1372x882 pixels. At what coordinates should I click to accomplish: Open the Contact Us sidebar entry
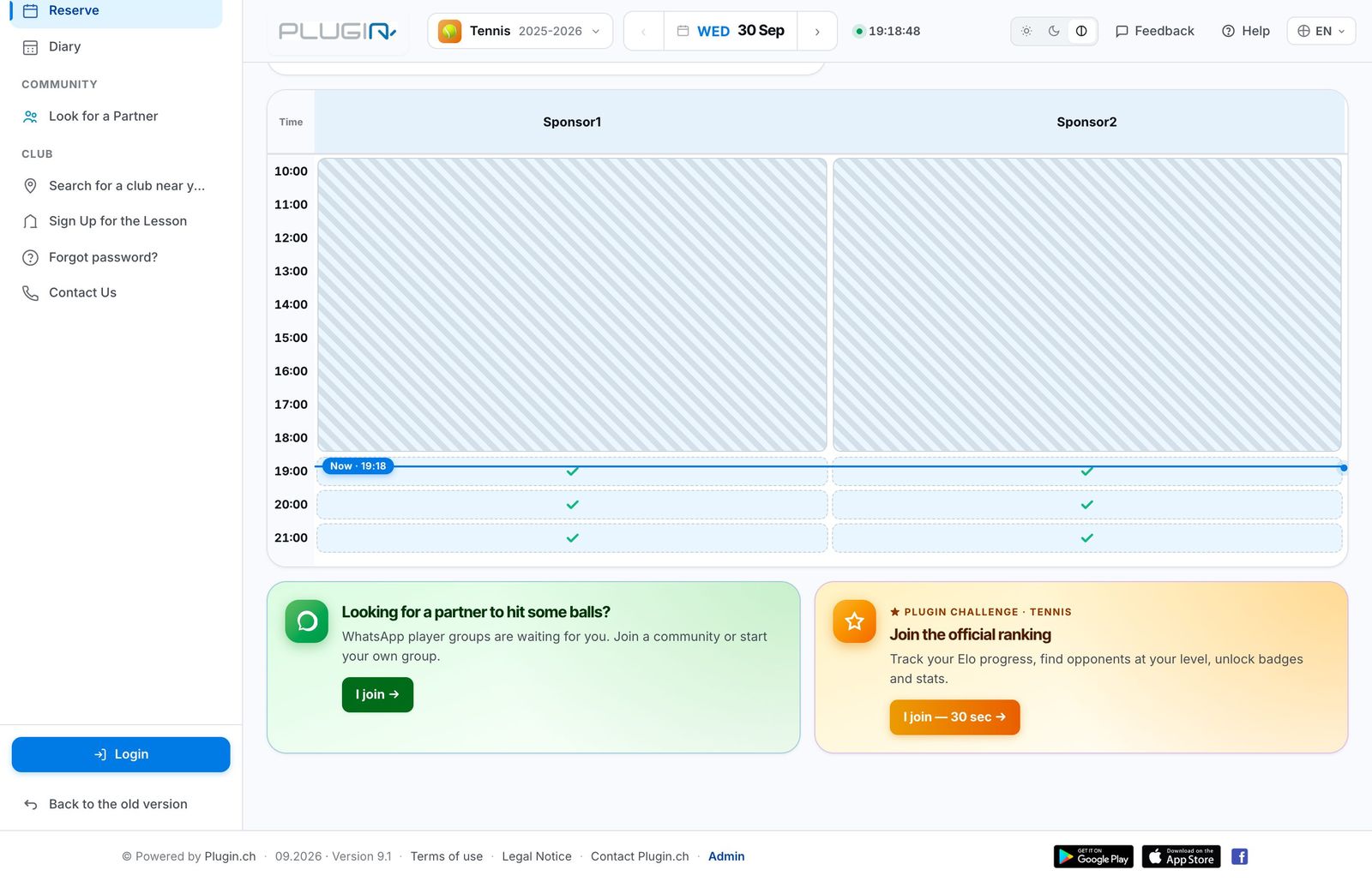pos(116,293)
